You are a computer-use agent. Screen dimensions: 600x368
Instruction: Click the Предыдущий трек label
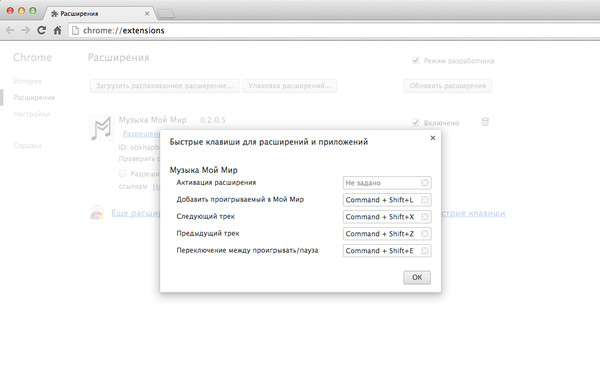pyautogui.click(x=208, y=233)
